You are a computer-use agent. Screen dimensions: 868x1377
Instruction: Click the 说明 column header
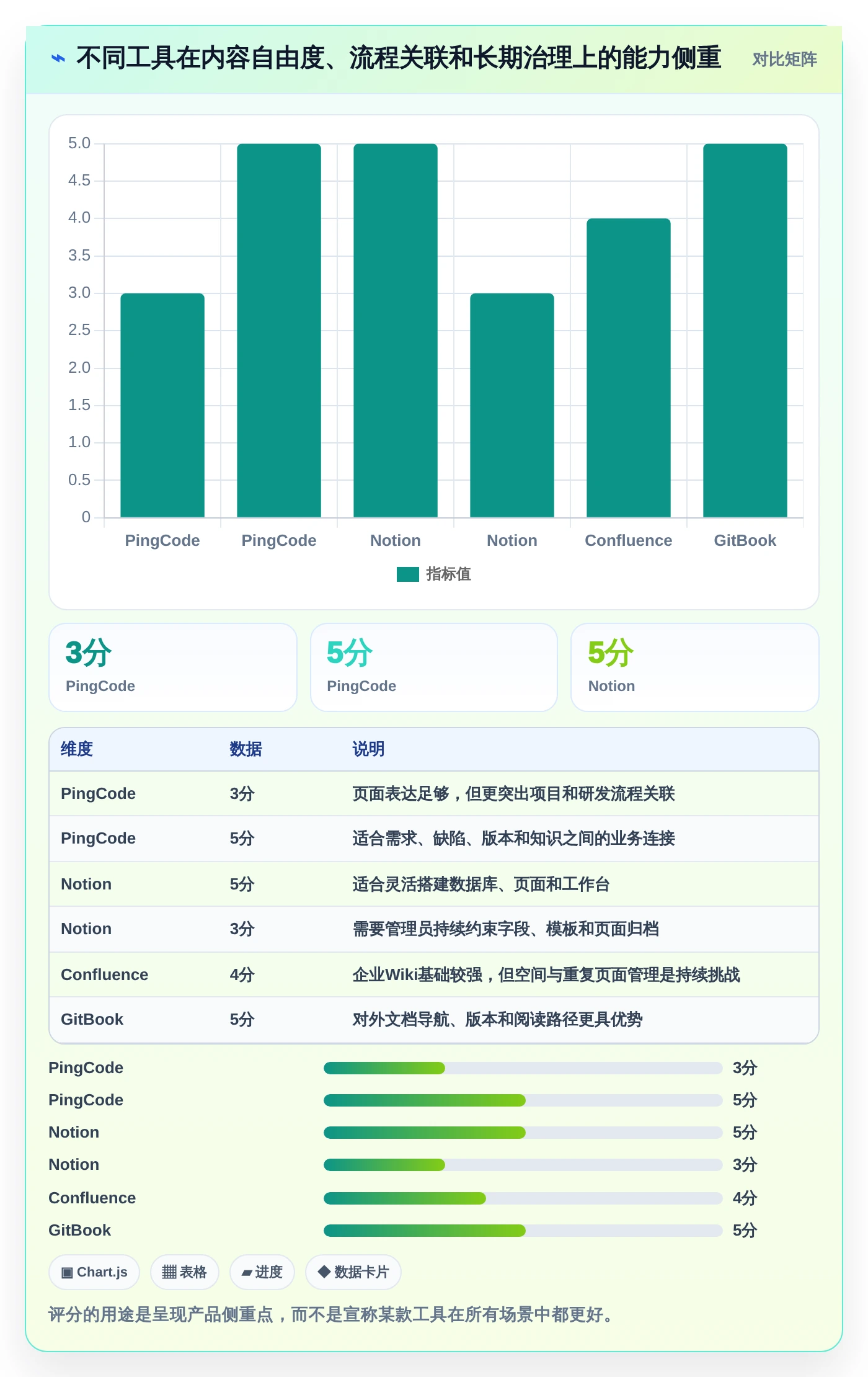click(368, 749)
